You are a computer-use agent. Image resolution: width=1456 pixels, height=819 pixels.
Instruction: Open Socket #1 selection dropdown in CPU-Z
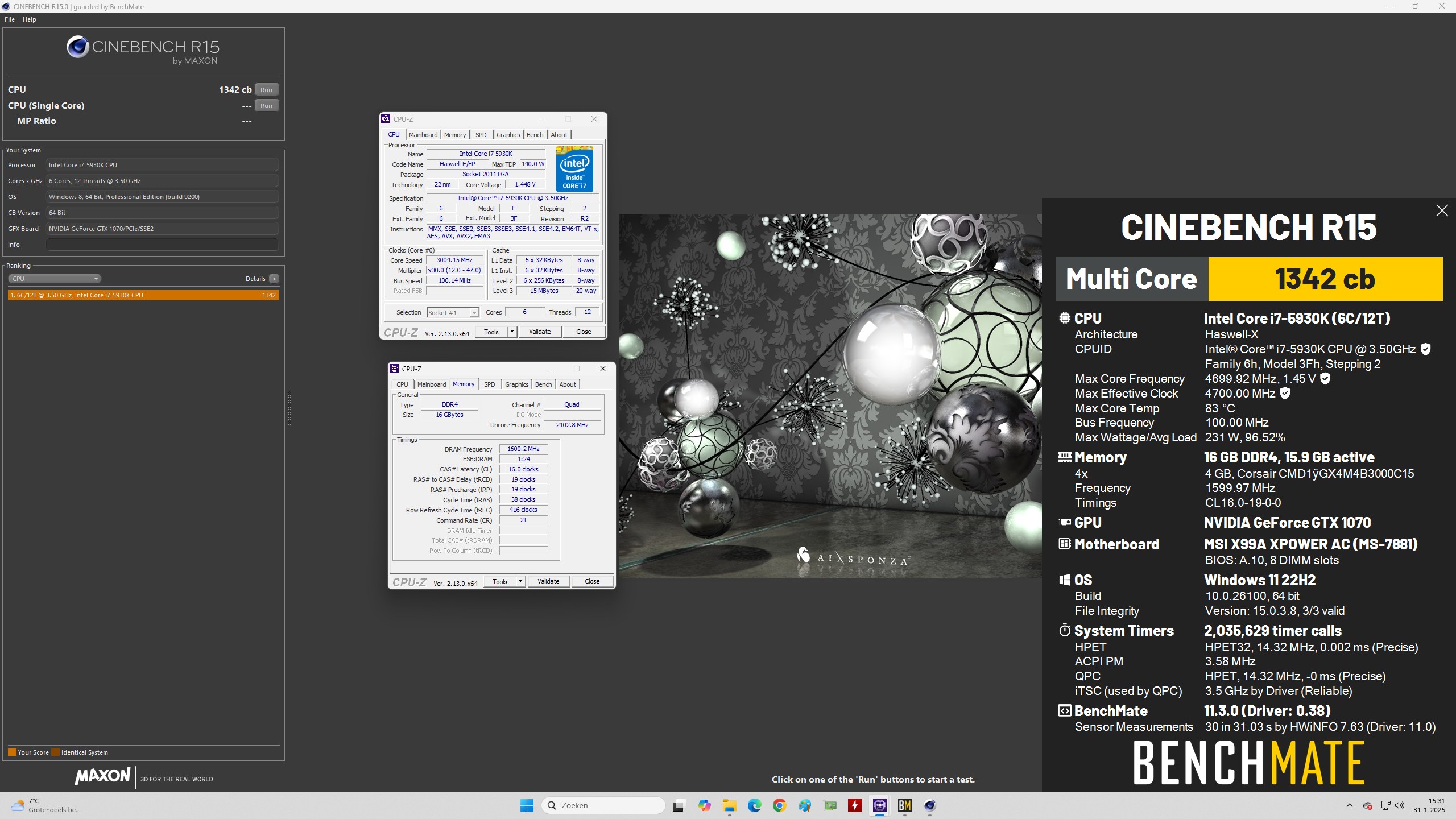pos(453,312)
